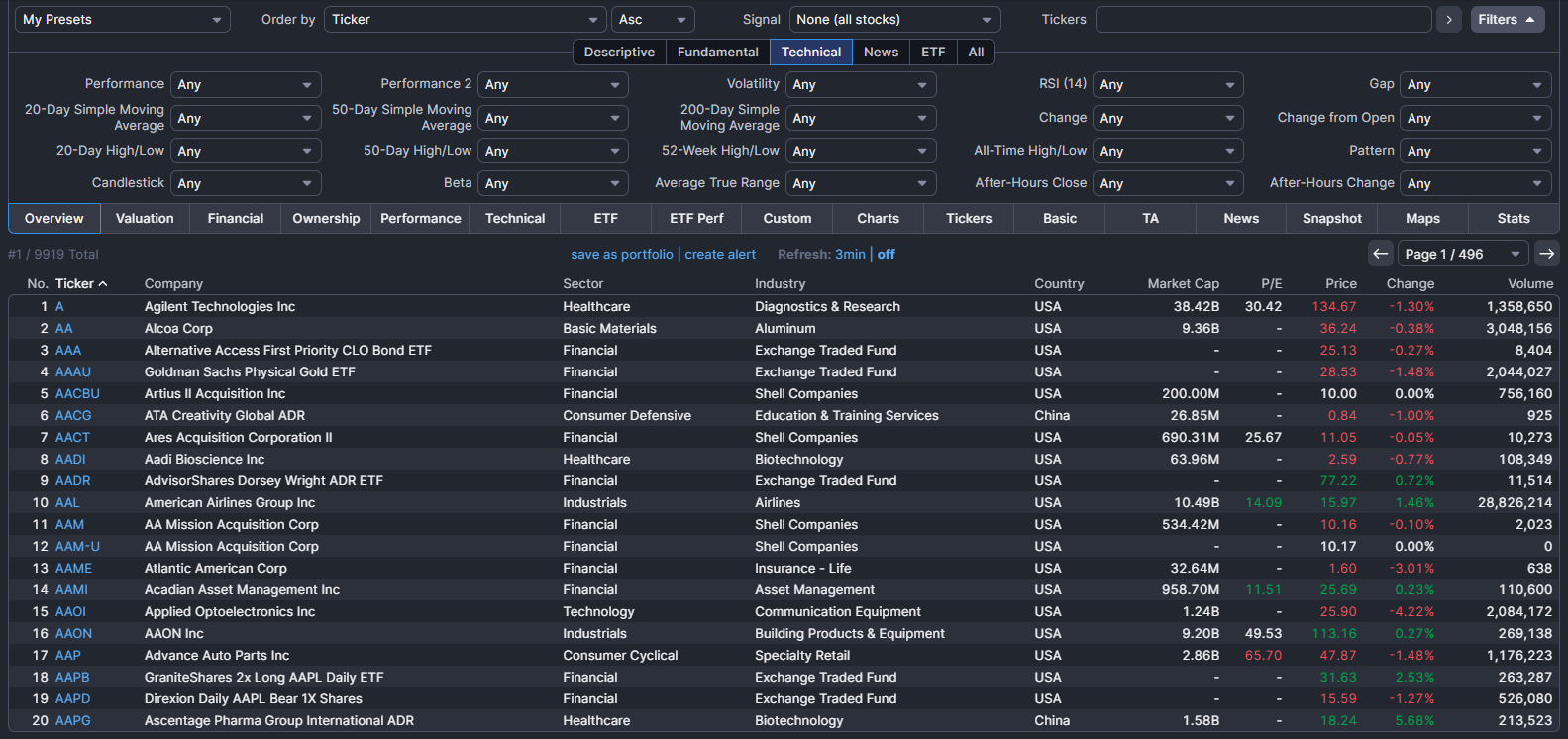Click Goldman Sachs Physical Gold ETF
The height and width of the screenshot is (739, 1568).
250,372
